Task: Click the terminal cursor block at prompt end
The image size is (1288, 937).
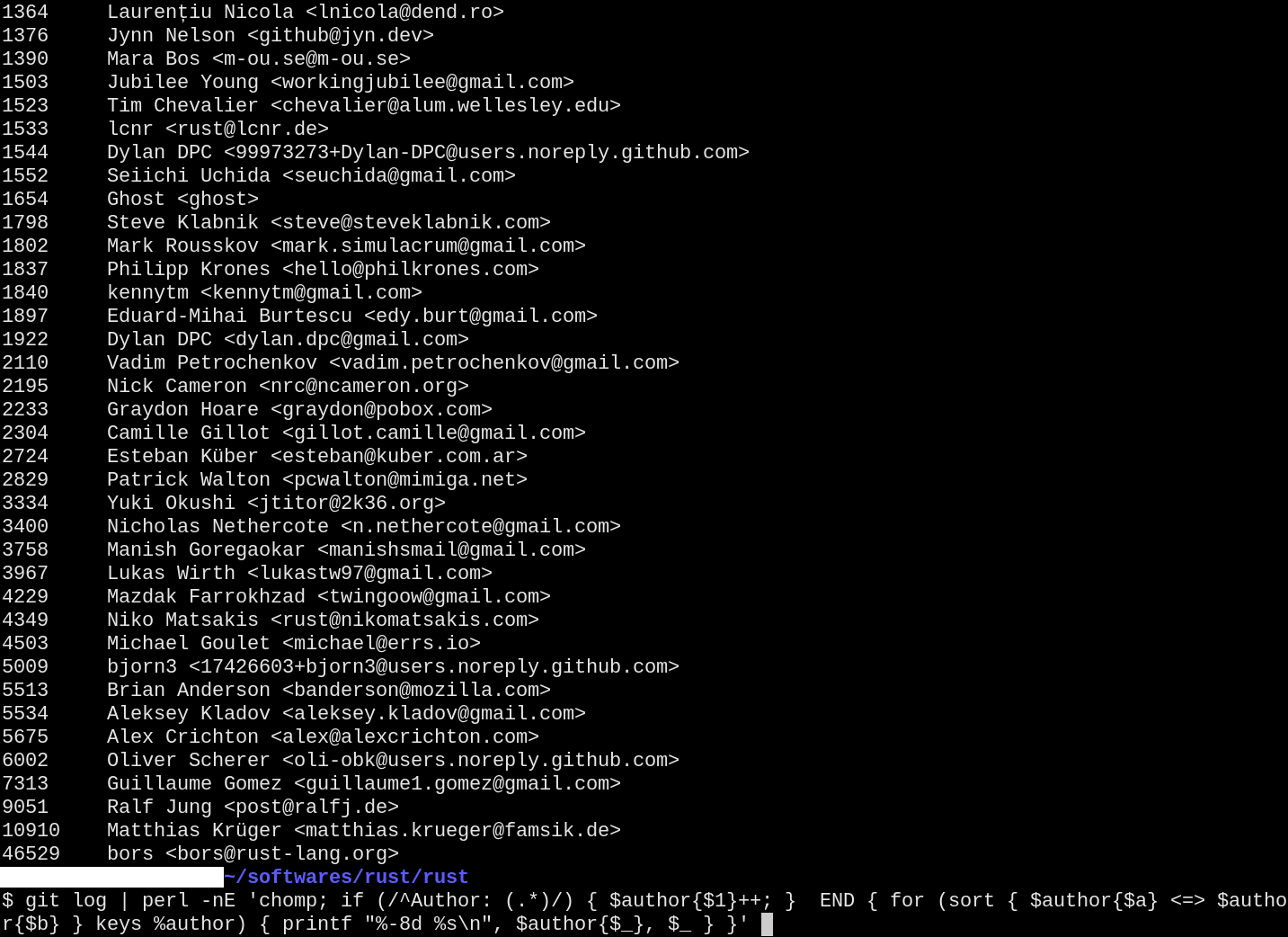Action: 767,924
